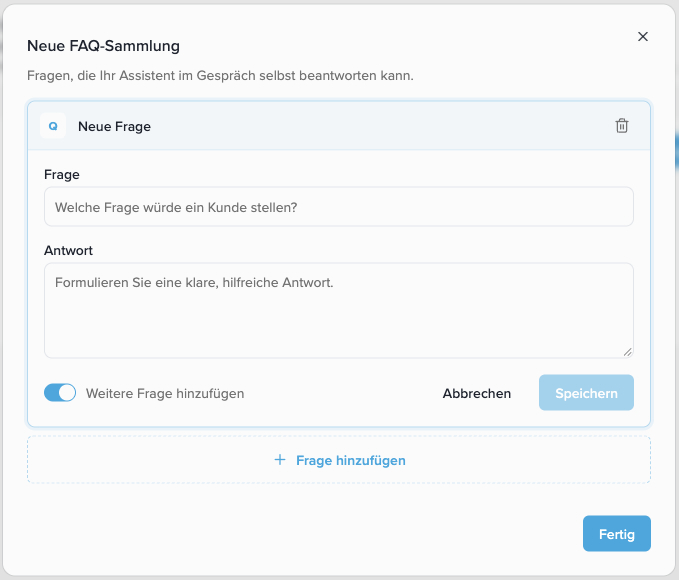
Task: Click the Abbrechen button
Action: tap(476, 393)
